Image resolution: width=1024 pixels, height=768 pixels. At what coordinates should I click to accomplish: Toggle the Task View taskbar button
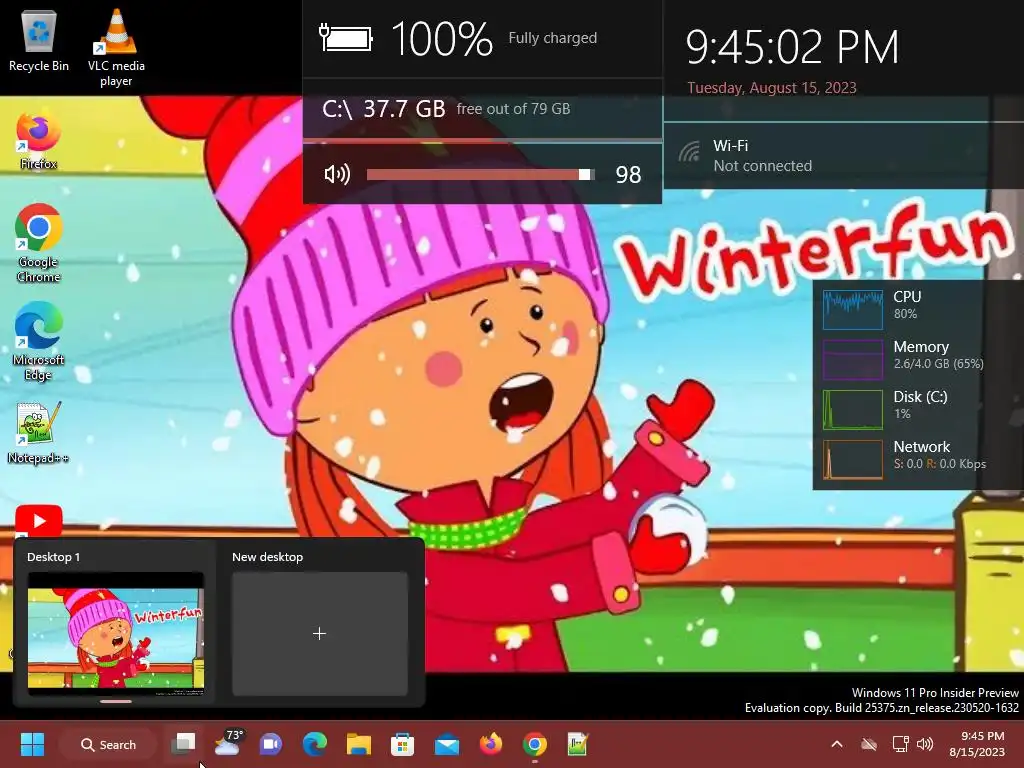184,744
